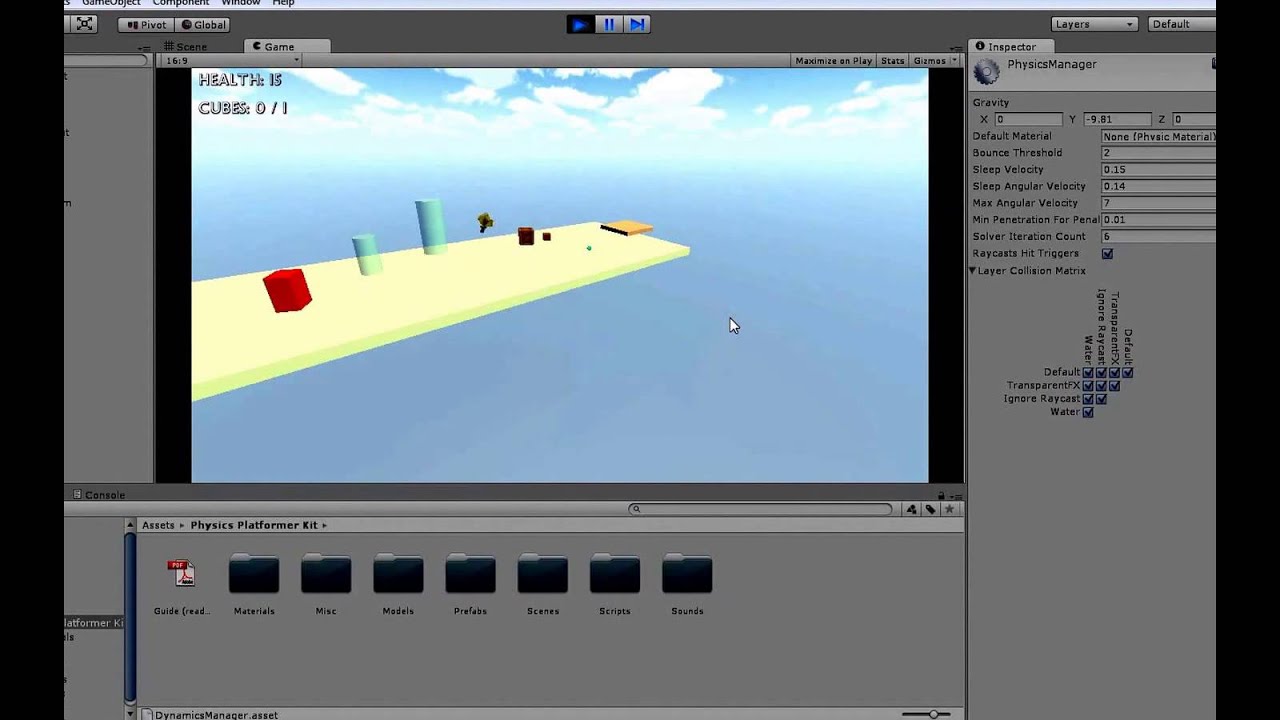
Task: Click the Max Angular Velocity field
Action: (1158, 203)
